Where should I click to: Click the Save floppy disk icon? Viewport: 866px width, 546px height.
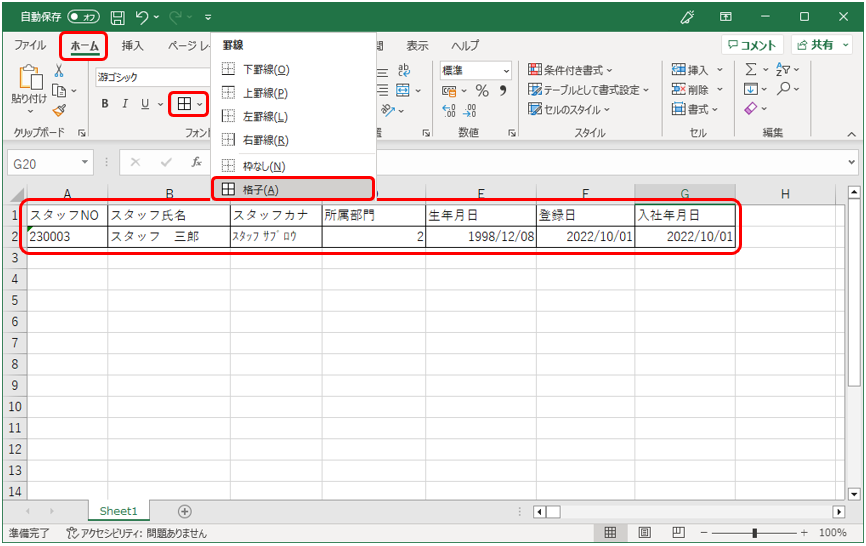click(x=118, y=18)
